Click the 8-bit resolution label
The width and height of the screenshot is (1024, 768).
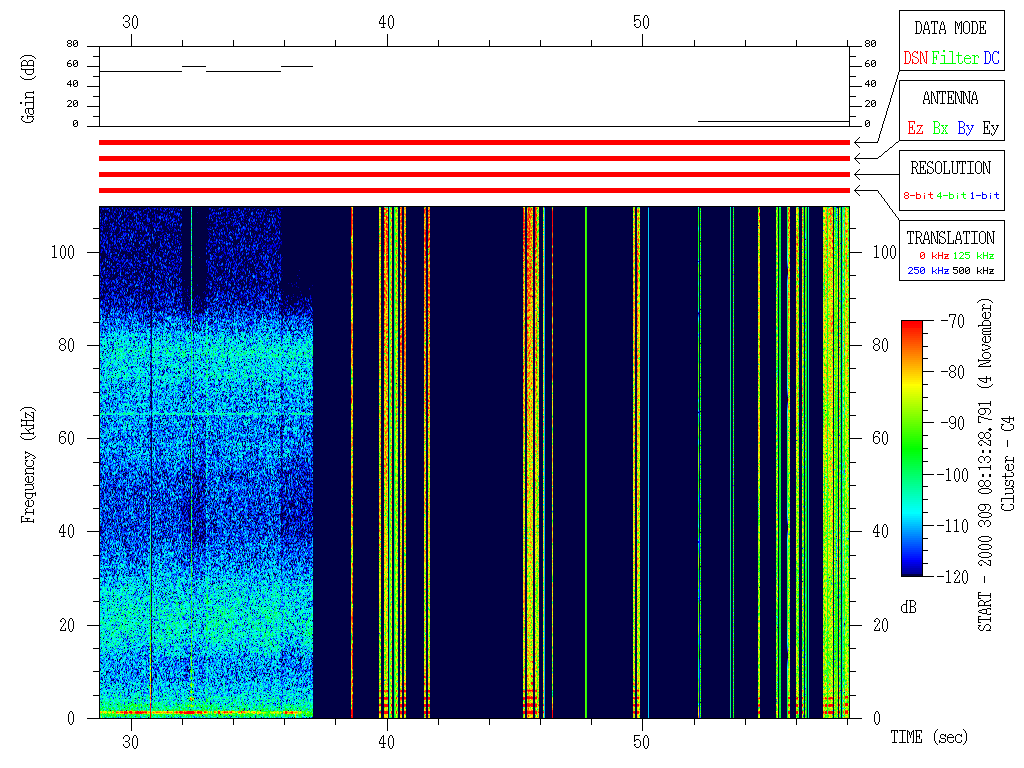[x=918, y=196]
